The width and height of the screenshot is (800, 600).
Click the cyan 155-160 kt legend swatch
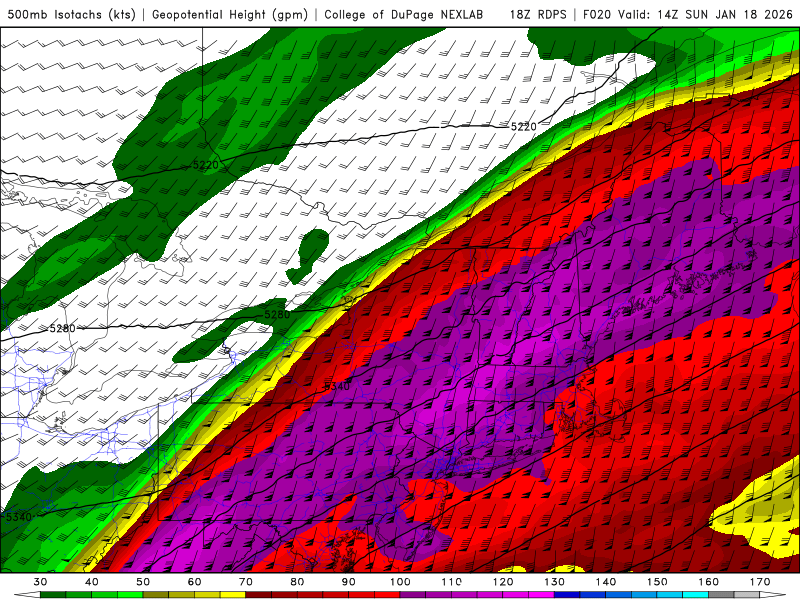tap(696, 594)
